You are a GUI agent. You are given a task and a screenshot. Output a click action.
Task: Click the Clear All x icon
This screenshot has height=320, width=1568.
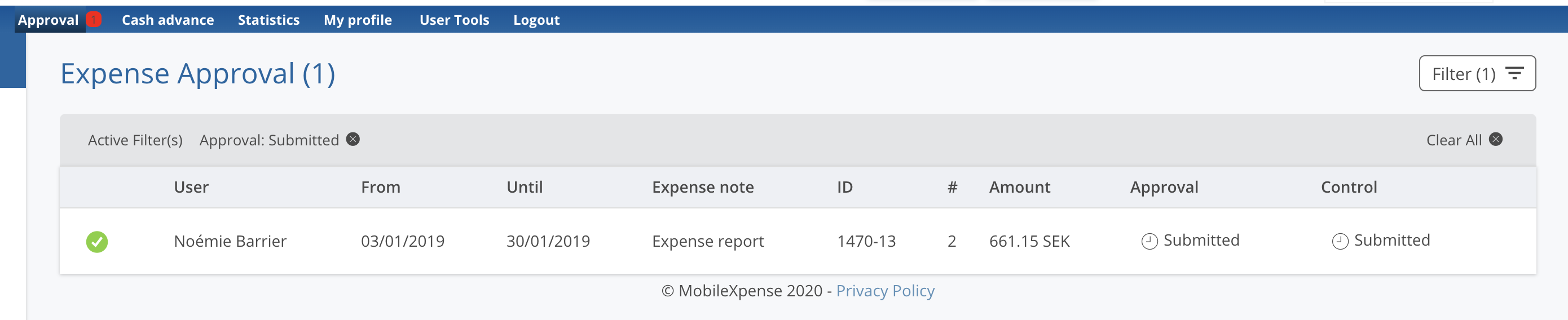[x=1496, y=139]
